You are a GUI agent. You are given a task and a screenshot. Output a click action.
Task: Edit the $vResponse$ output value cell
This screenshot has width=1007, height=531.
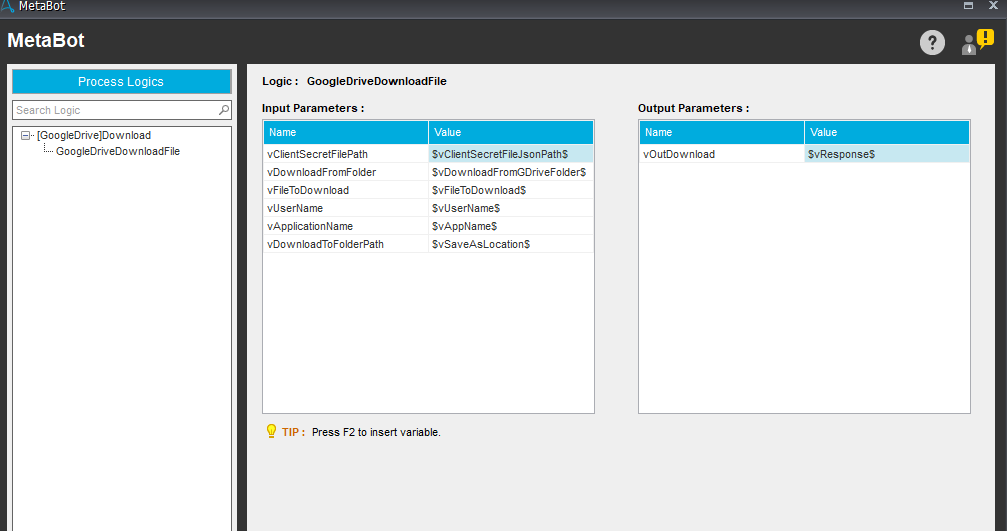[886, 154]
